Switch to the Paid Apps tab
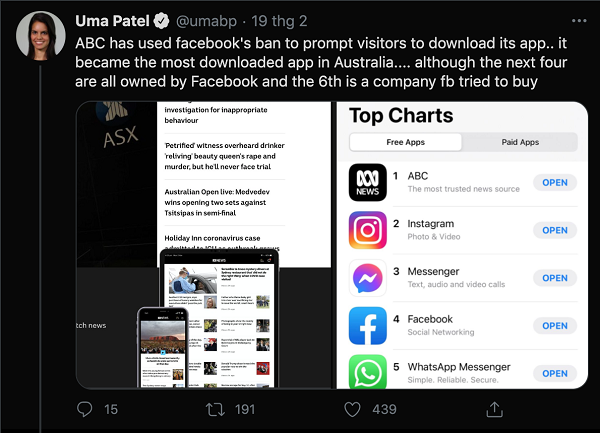The width and height of the screenshot is (600, 433). pyautogui.click(x=520, y=142)
